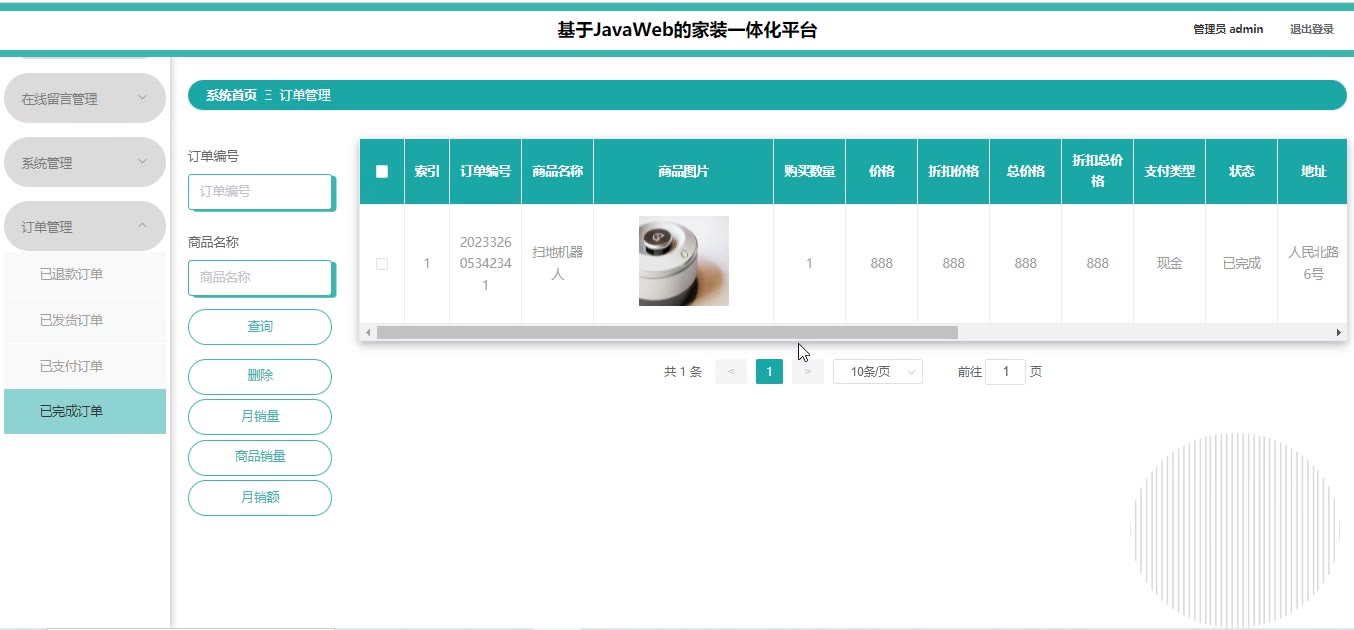Select checkbox next to 扫地机器人 order
This screenshot has width=1354, height=630.
tap(381, 263)
